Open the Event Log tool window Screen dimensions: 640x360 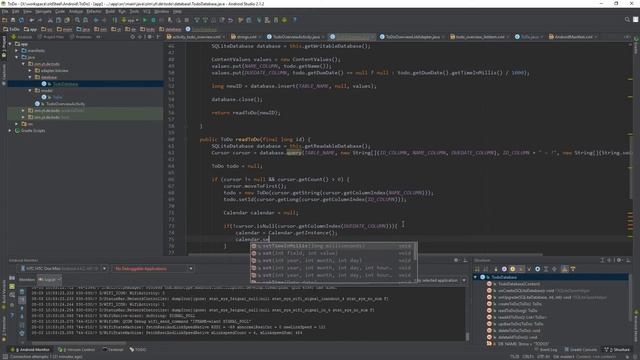[546, 350]
